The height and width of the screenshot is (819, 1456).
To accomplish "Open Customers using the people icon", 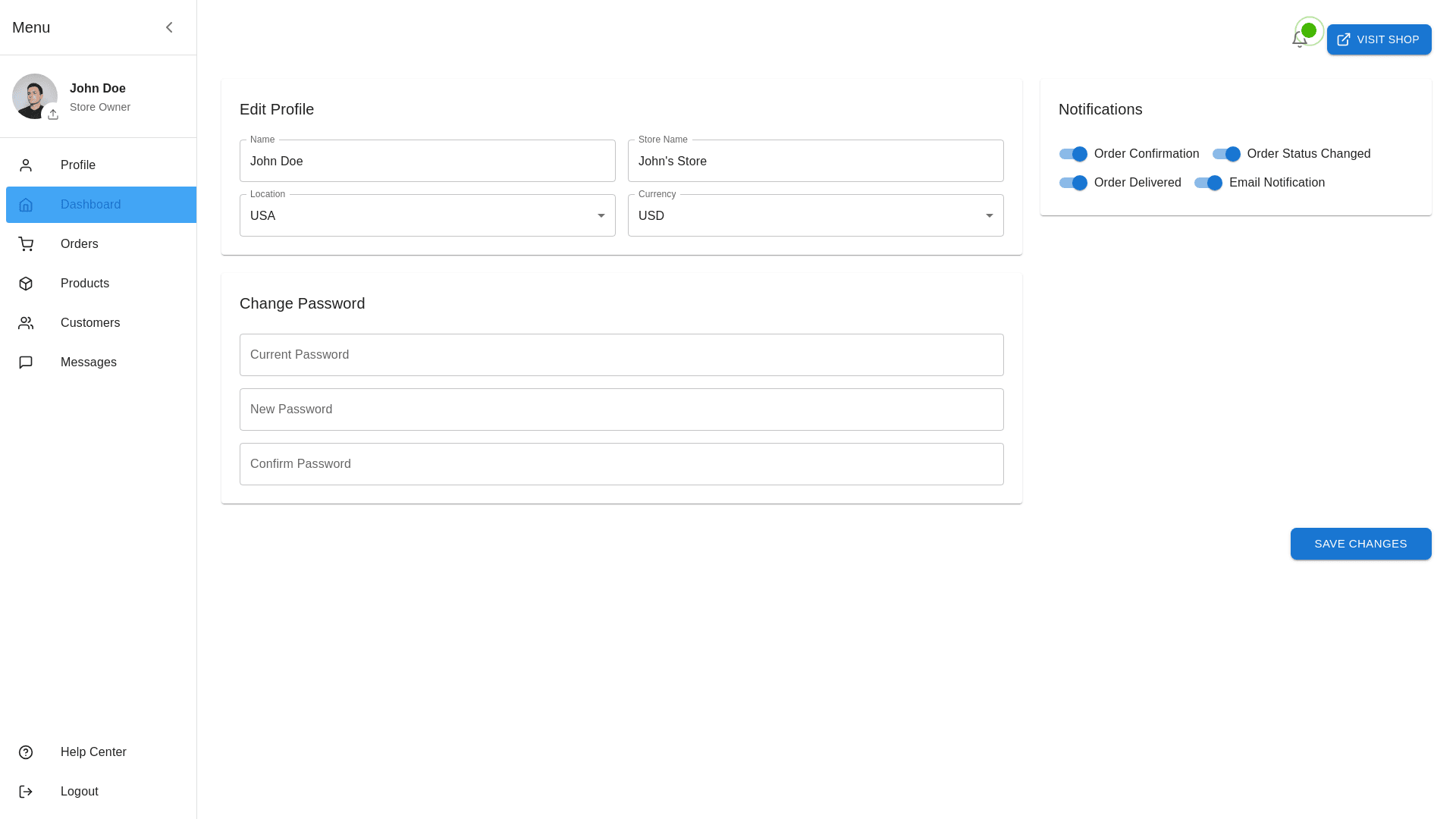I will tap(27, 323).
